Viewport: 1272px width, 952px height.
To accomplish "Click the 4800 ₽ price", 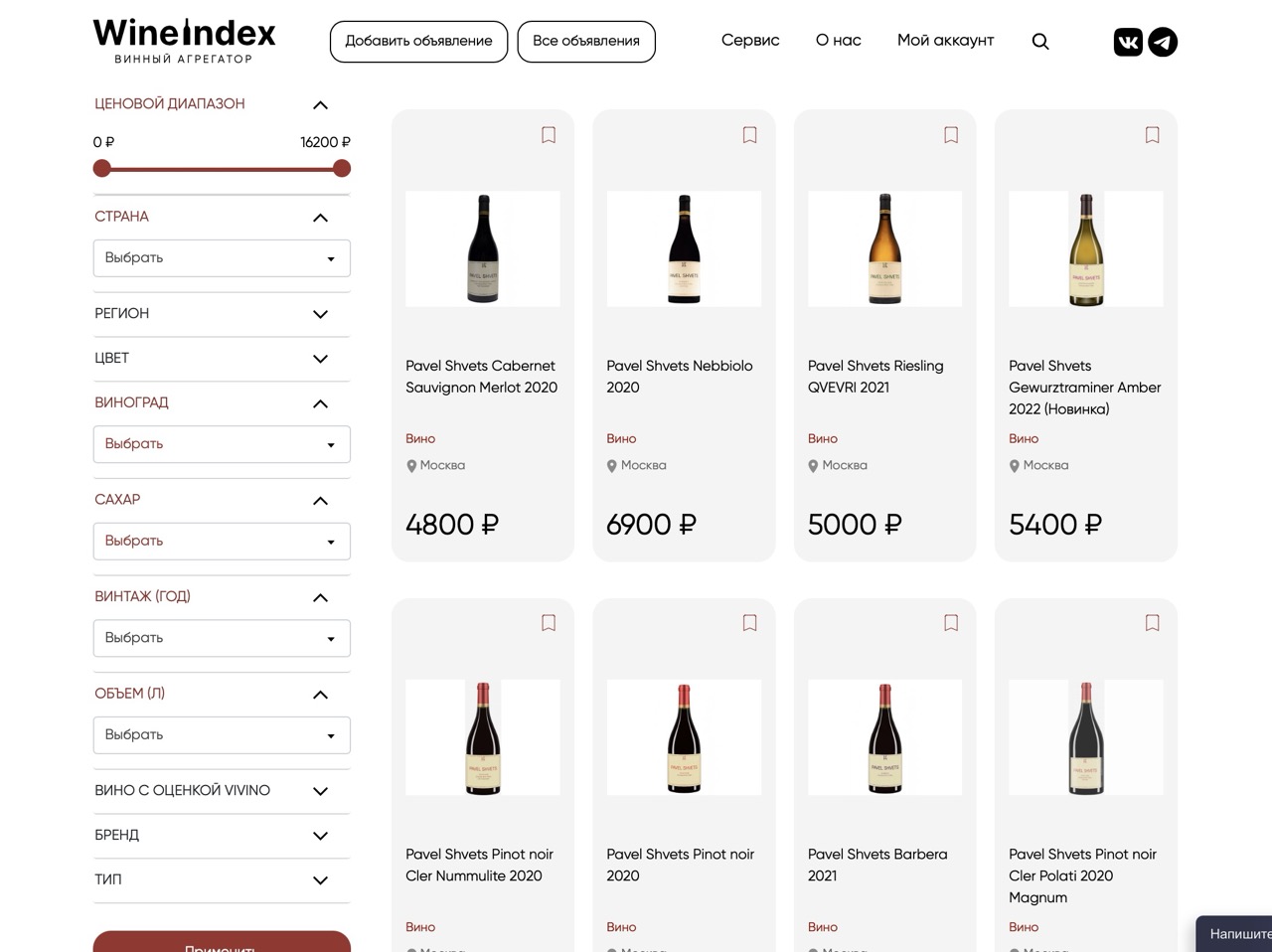I will [x=452, y=525].
